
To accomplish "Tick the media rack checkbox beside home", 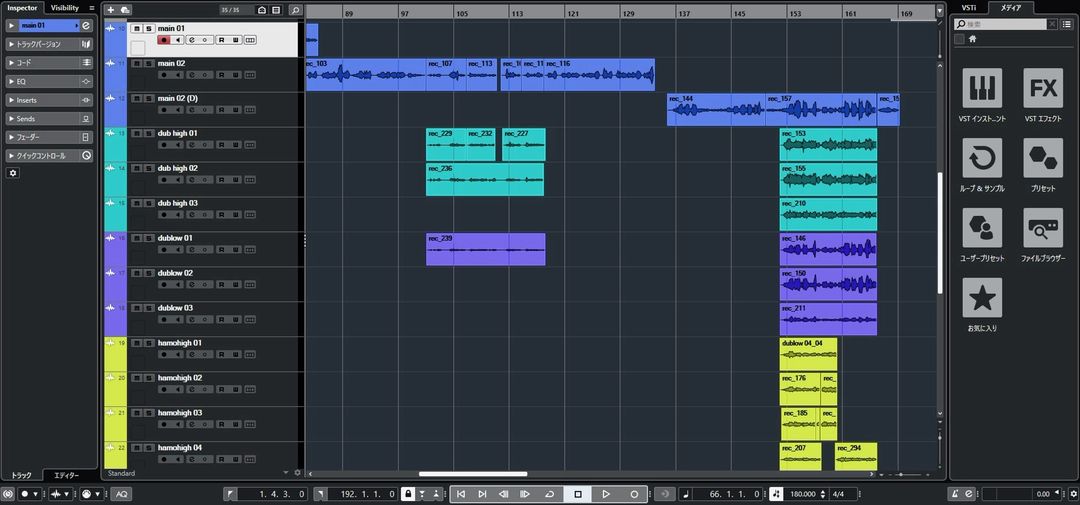I will [959, 39].
